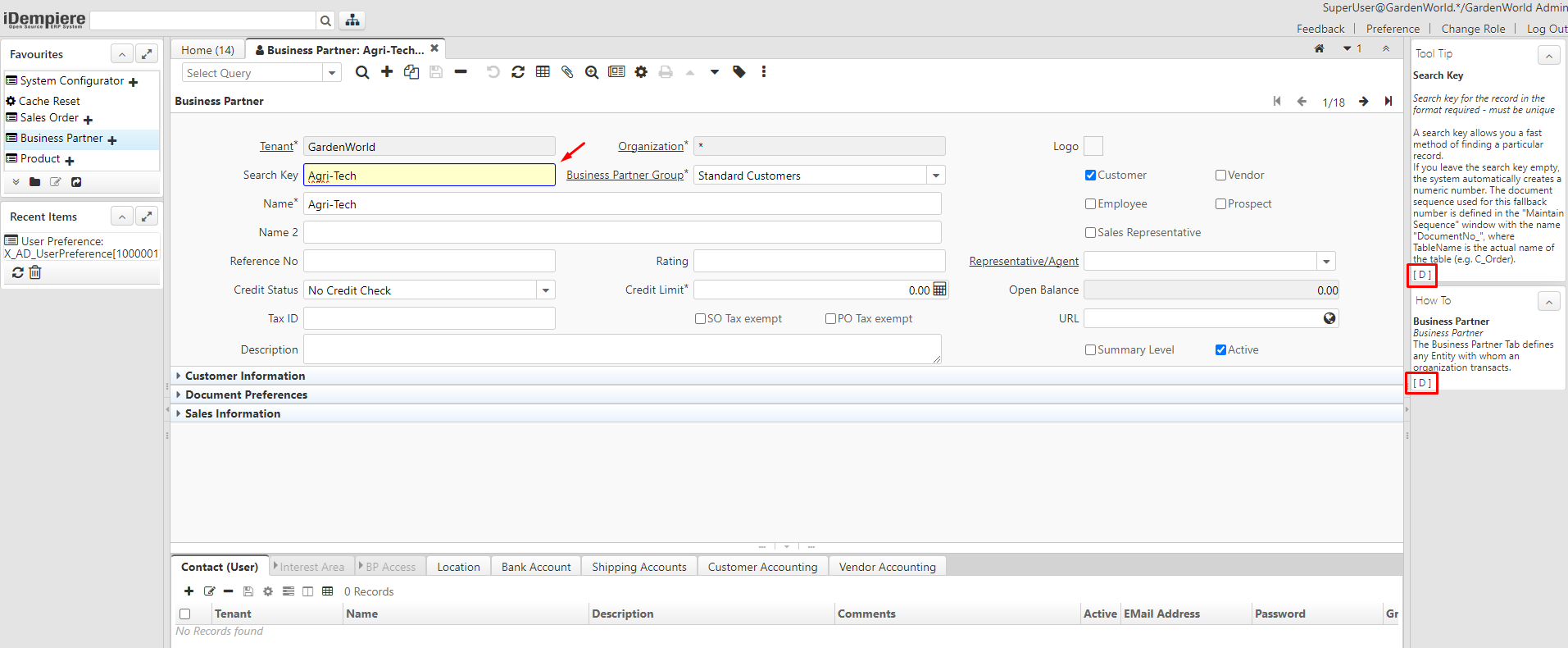Click the global search magnifier button
1568x648 pixels.
[325, 21]
